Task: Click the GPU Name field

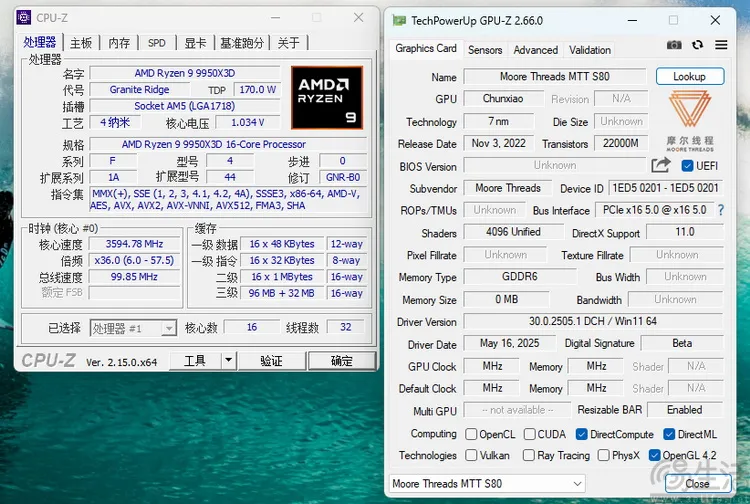Action: (x=556, y=77)
